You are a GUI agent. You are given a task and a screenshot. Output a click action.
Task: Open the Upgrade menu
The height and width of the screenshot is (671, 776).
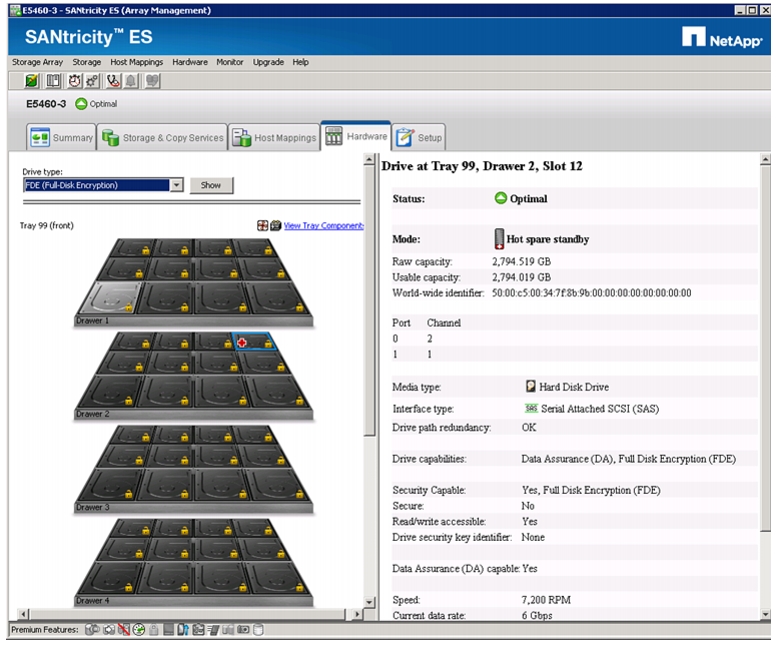(268, 62)
